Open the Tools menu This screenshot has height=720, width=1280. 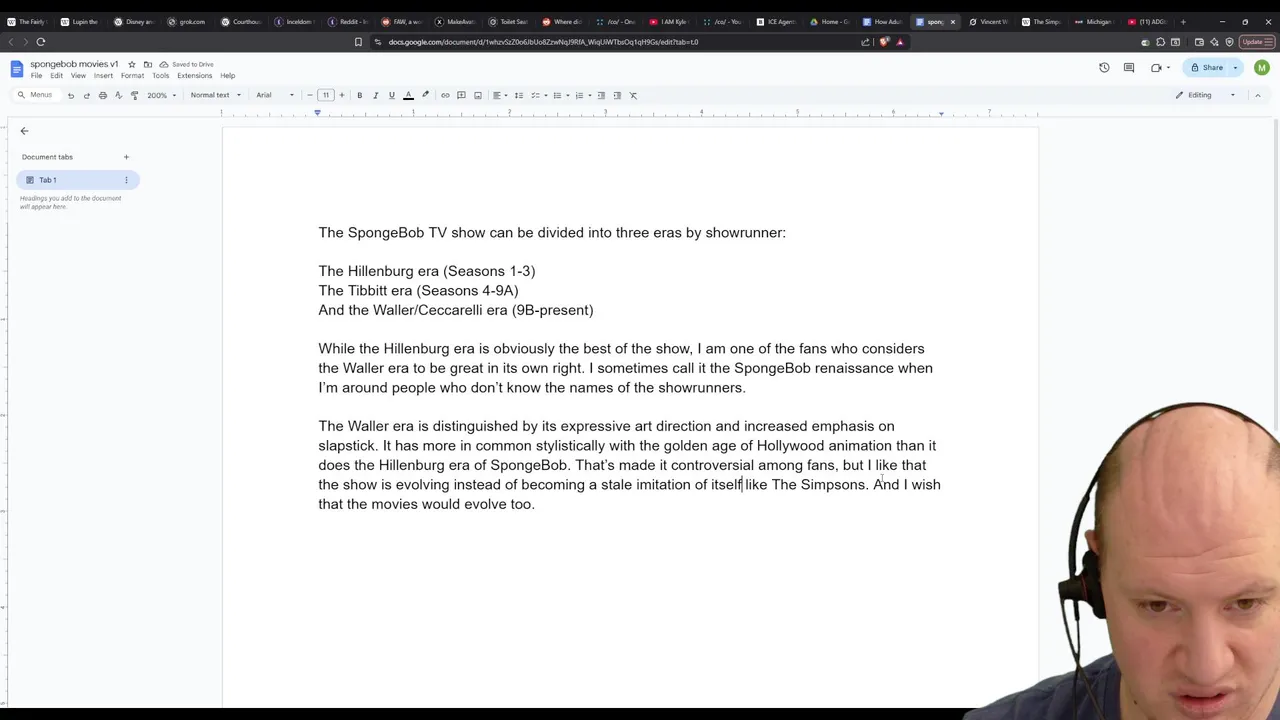[x=160, y=76]
